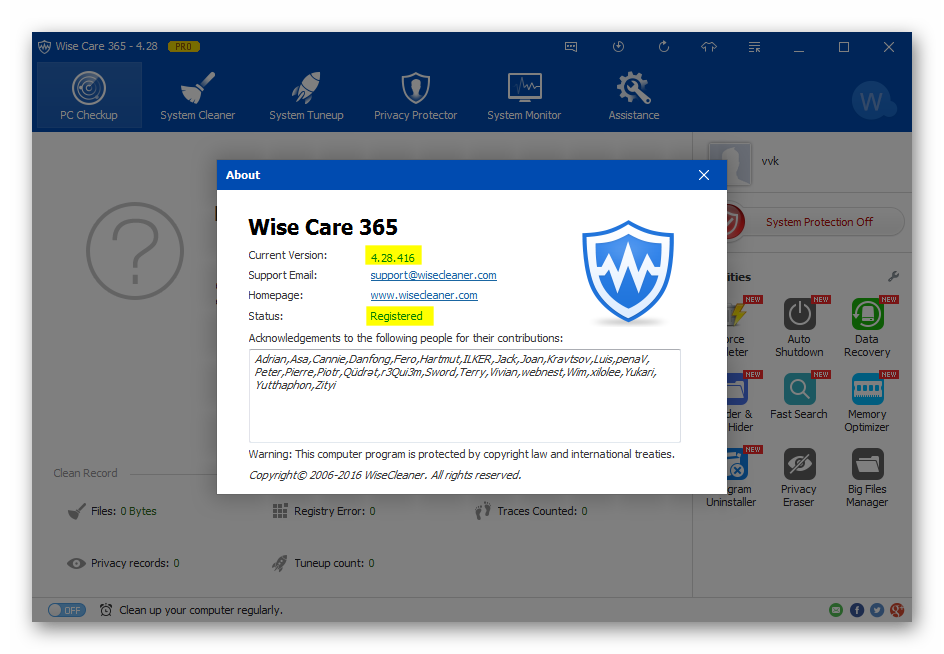944x654 pixels.
Task: Go to the Privacy Protector tab
Action: [415, 95]
